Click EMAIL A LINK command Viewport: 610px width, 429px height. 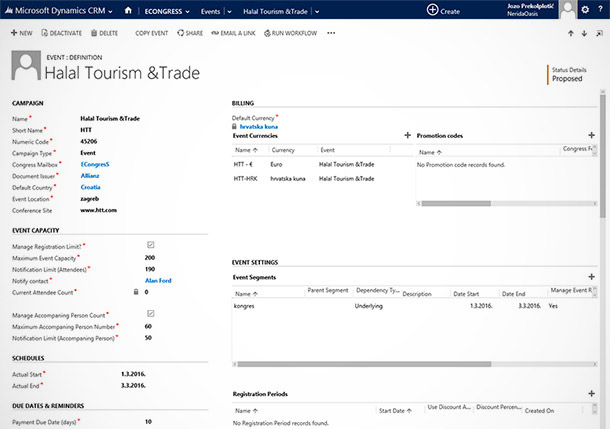coord(233,33)
